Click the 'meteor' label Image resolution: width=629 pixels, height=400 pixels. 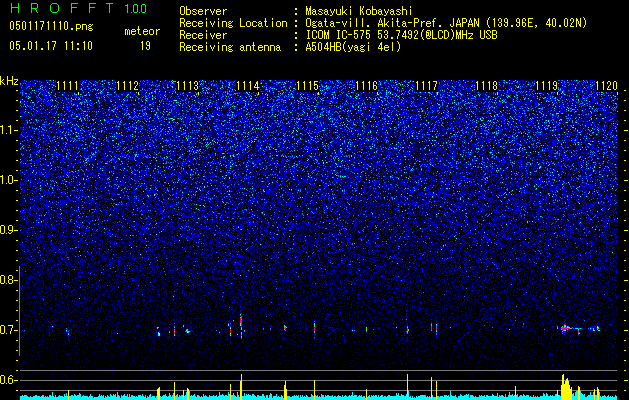[x=142, y=31]
